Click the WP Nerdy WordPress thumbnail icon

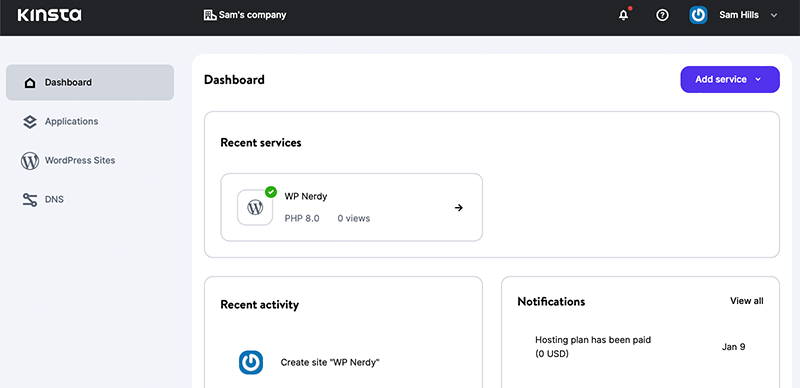(x=255, y=207)
